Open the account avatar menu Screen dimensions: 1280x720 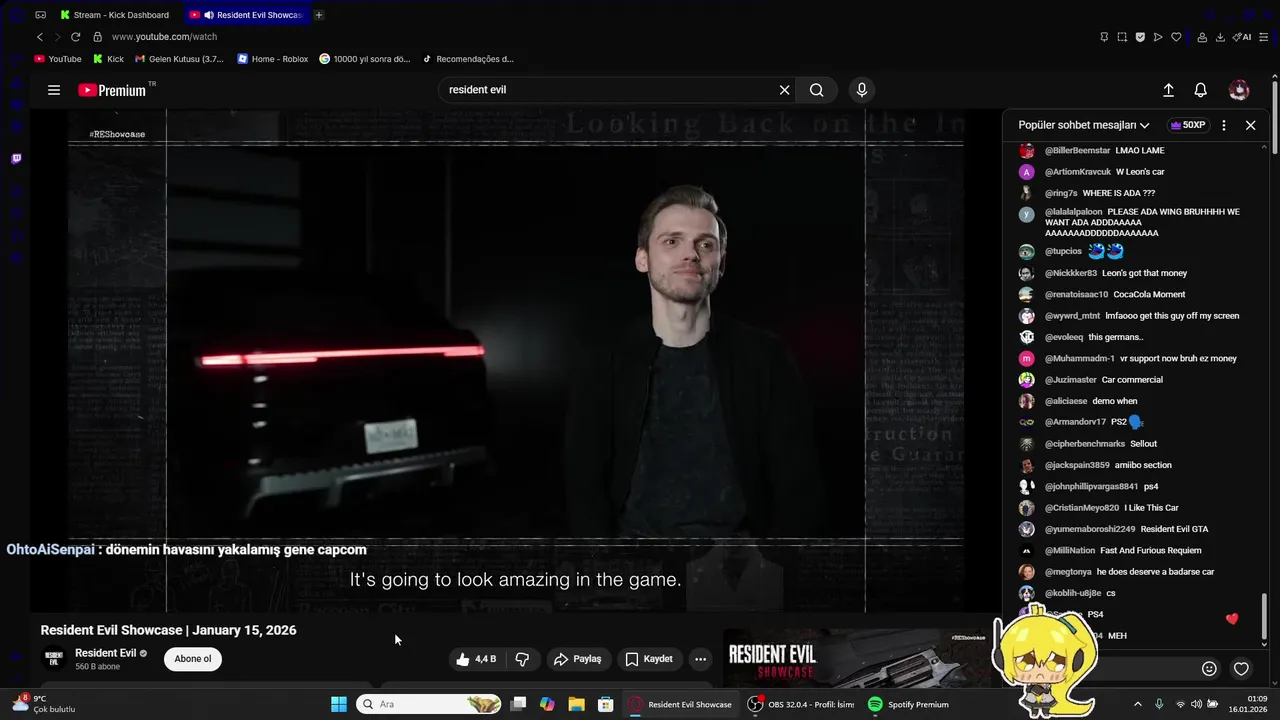pos(1239,90)
